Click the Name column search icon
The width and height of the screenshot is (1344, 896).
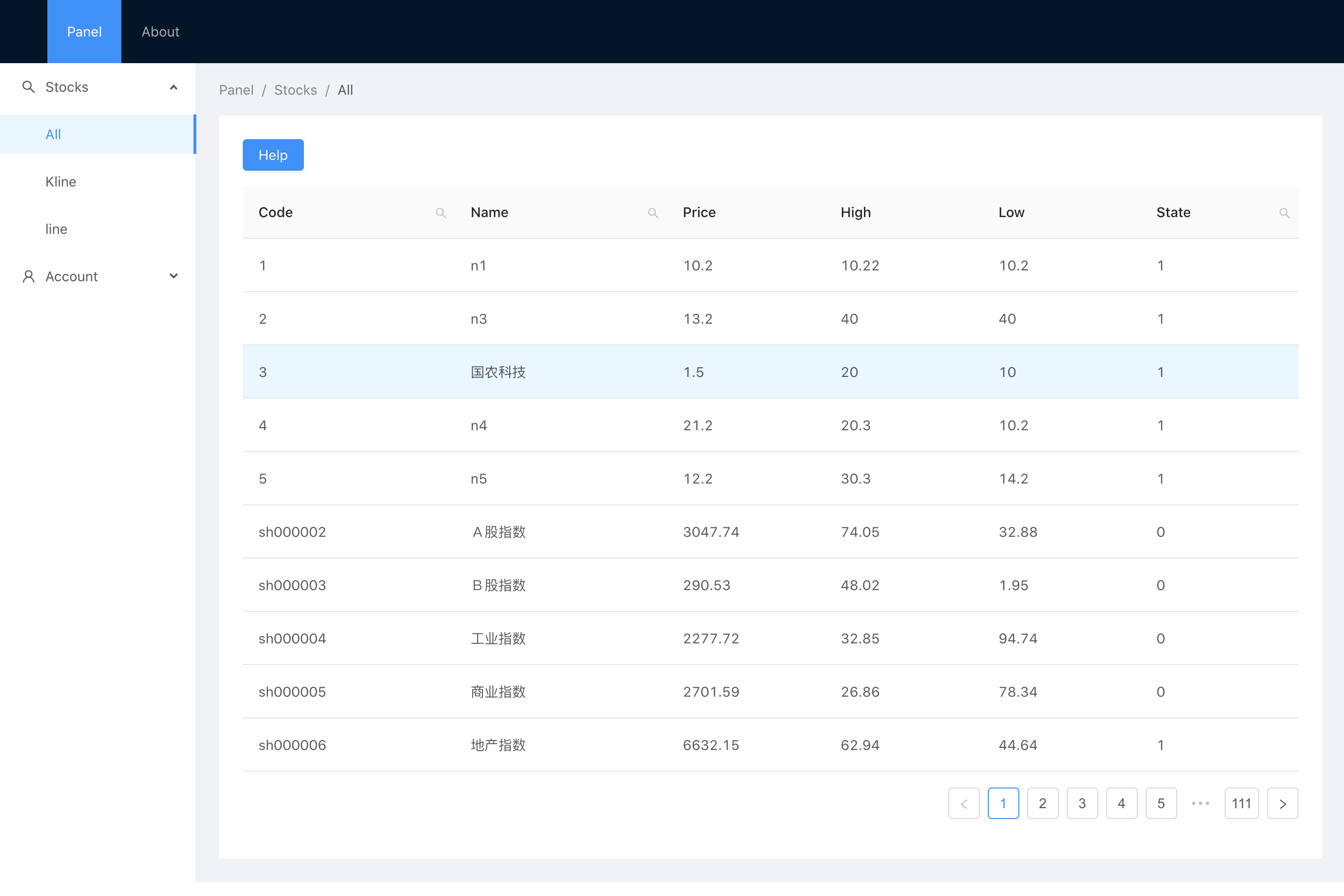(x=653, y=213)
